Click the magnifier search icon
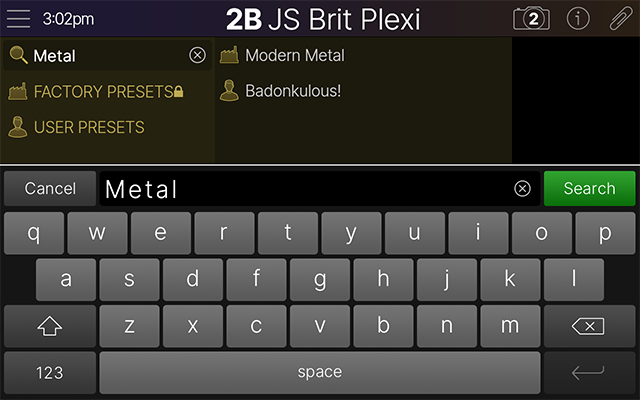Screen dimensions: 640x400 pyautogui.click(x=18, y=56)
